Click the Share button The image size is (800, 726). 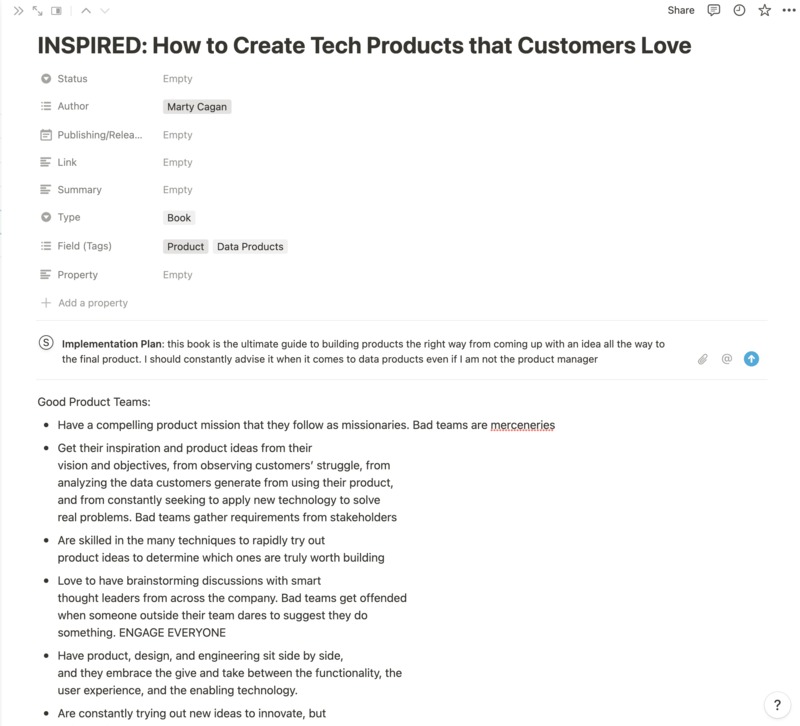[x=681, y=10]
